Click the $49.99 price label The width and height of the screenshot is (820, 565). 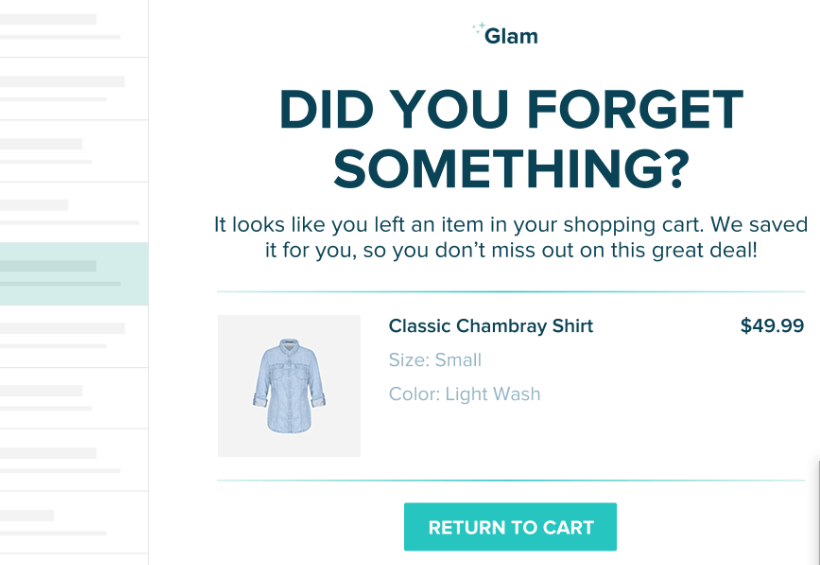772,325
